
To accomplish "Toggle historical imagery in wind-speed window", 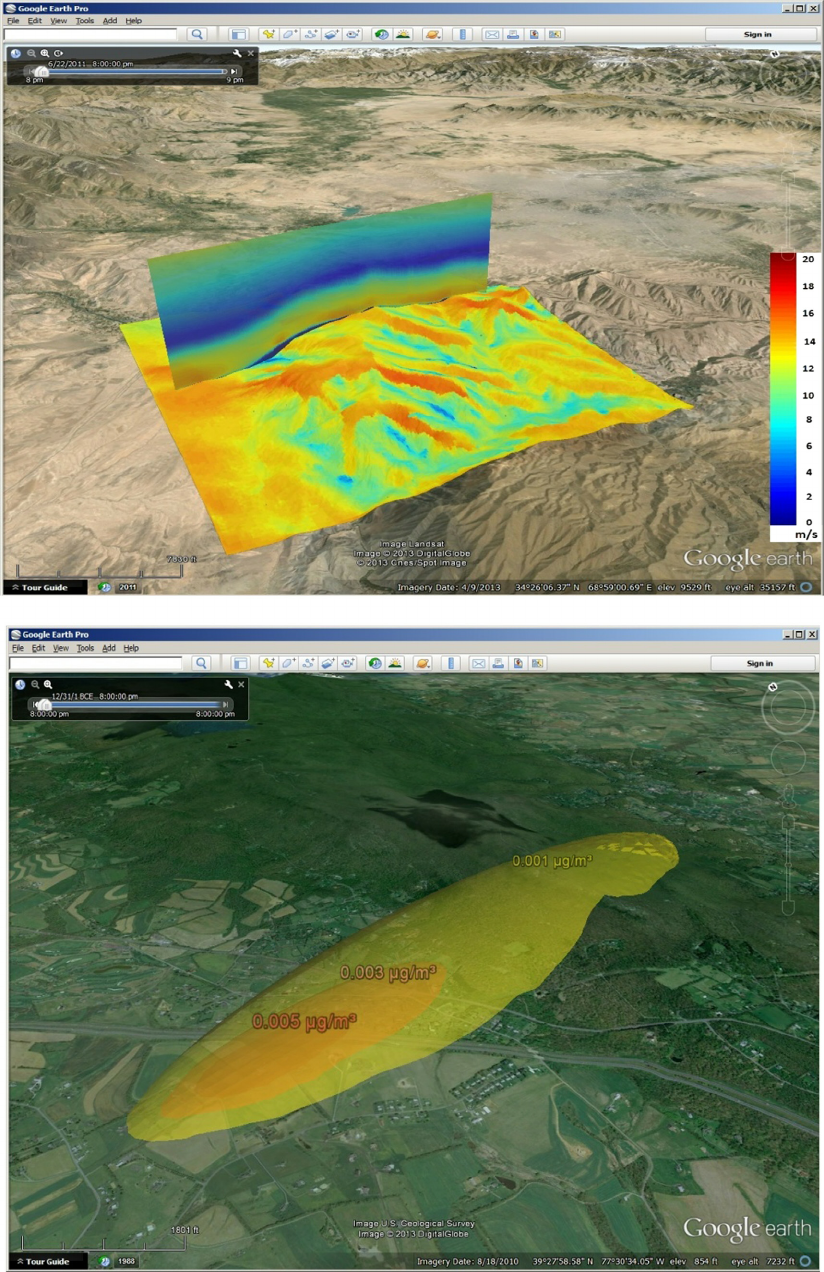I will [x=381, y=34].
